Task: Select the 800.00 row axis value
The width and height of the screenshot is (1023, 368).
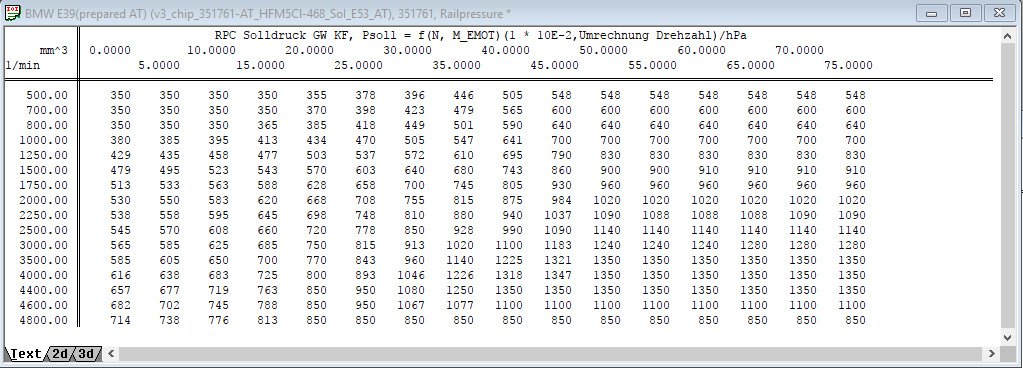Action: coord(47,125)
